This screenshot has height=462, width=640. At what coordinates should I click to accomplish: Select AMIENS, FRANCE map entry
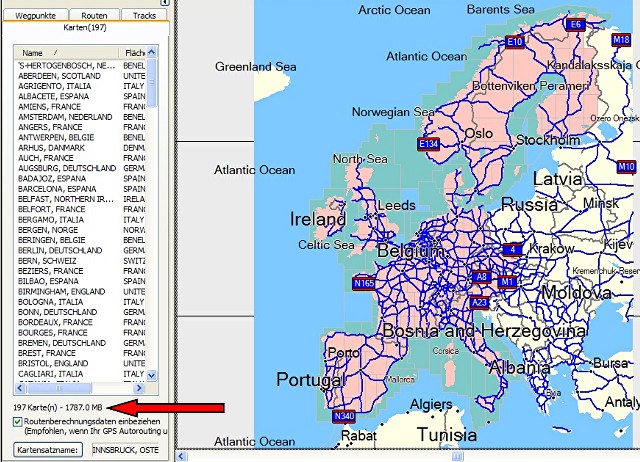(80, 107)
